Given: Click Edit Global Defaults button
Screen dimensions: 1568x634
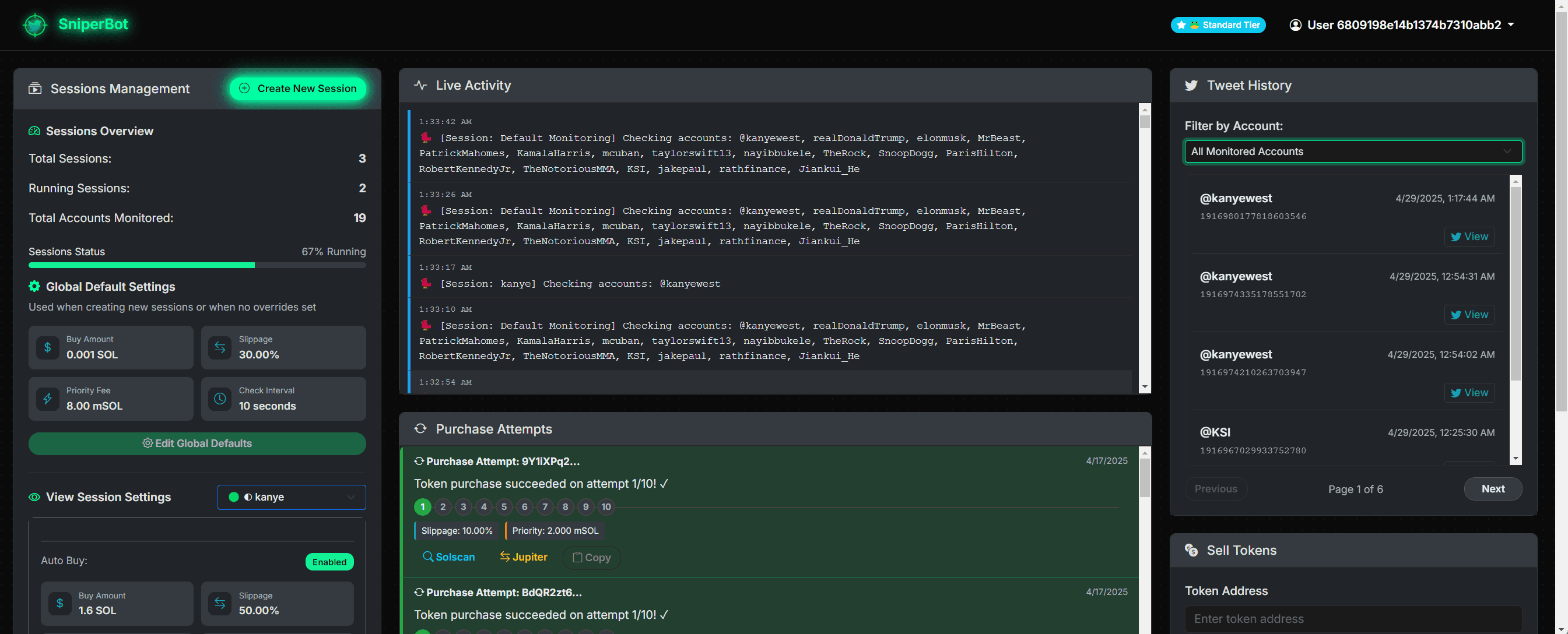Looking at the screenshot, I should (197, 444).
